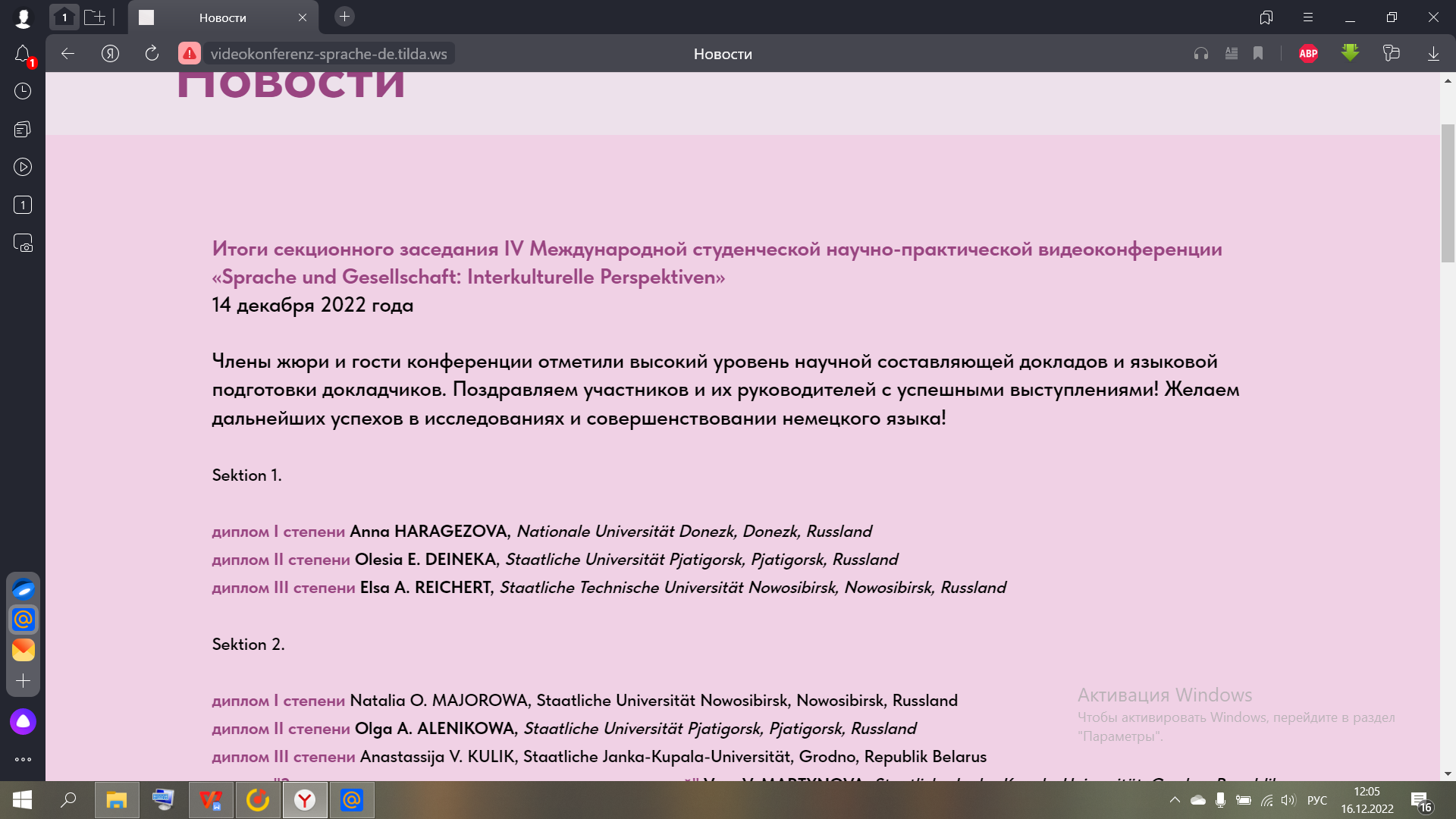Viewport: 1456px width, 819px height.
Task: Click the green download arrow extension
Action: 1350,53
